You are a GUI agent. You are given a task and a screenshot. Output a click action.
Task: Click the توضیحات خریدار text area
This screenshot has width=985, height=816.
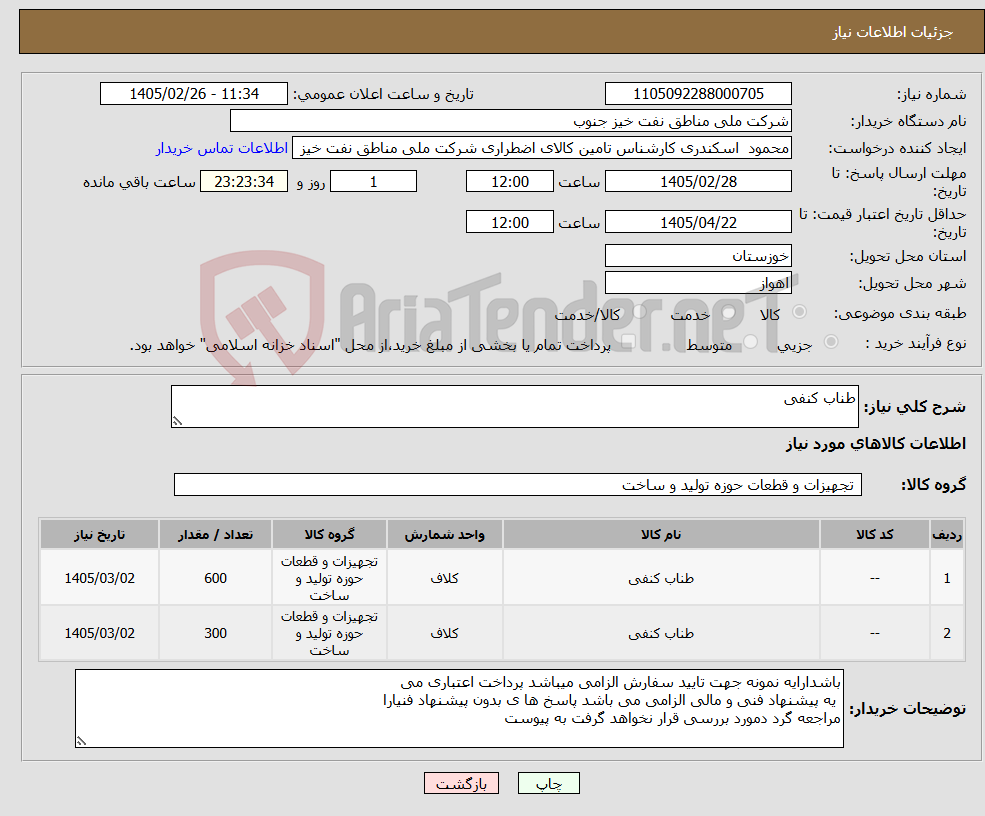(459, 709)
